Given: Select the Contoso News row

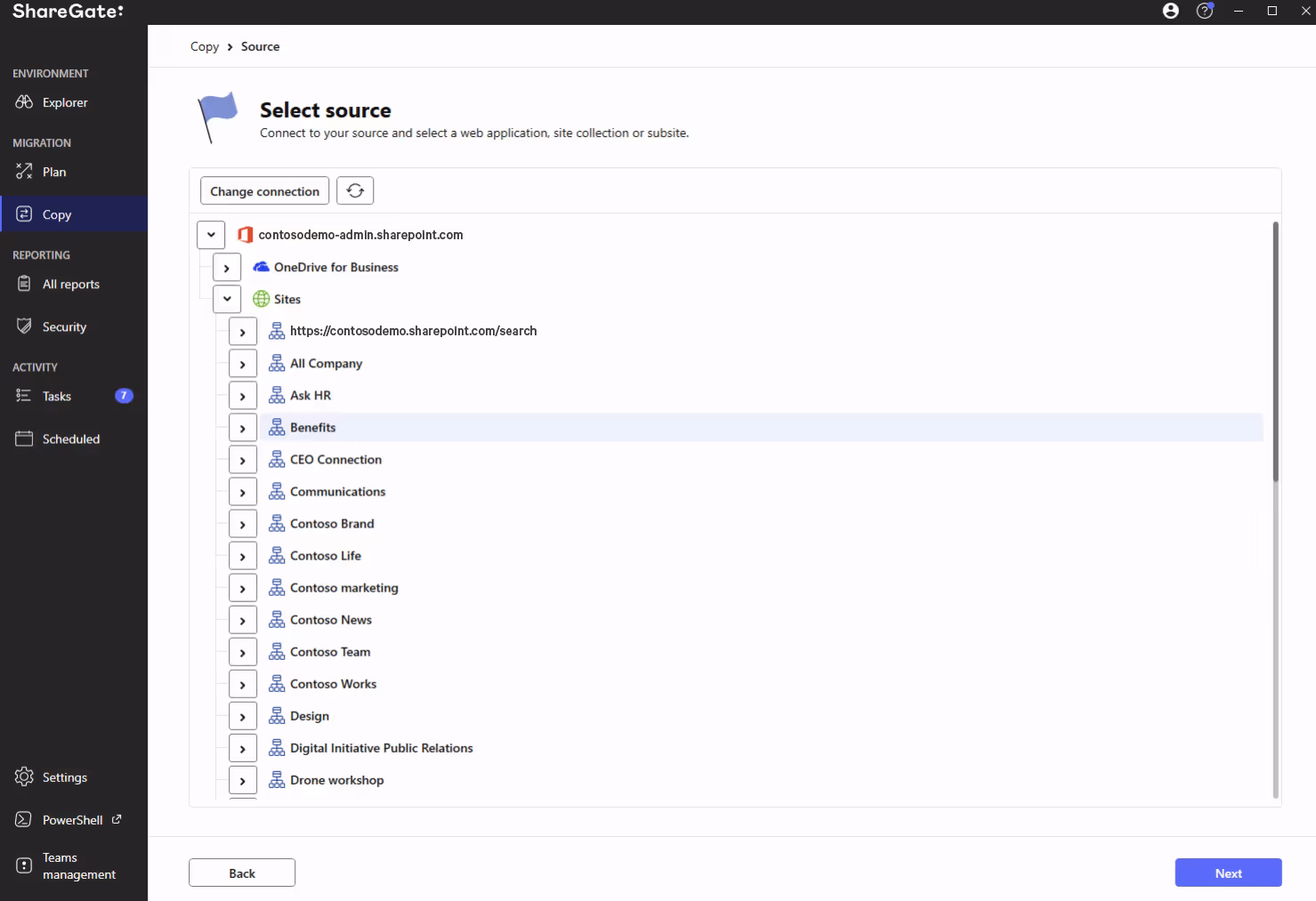Looking at the screenshot, I should pos(762,620).
